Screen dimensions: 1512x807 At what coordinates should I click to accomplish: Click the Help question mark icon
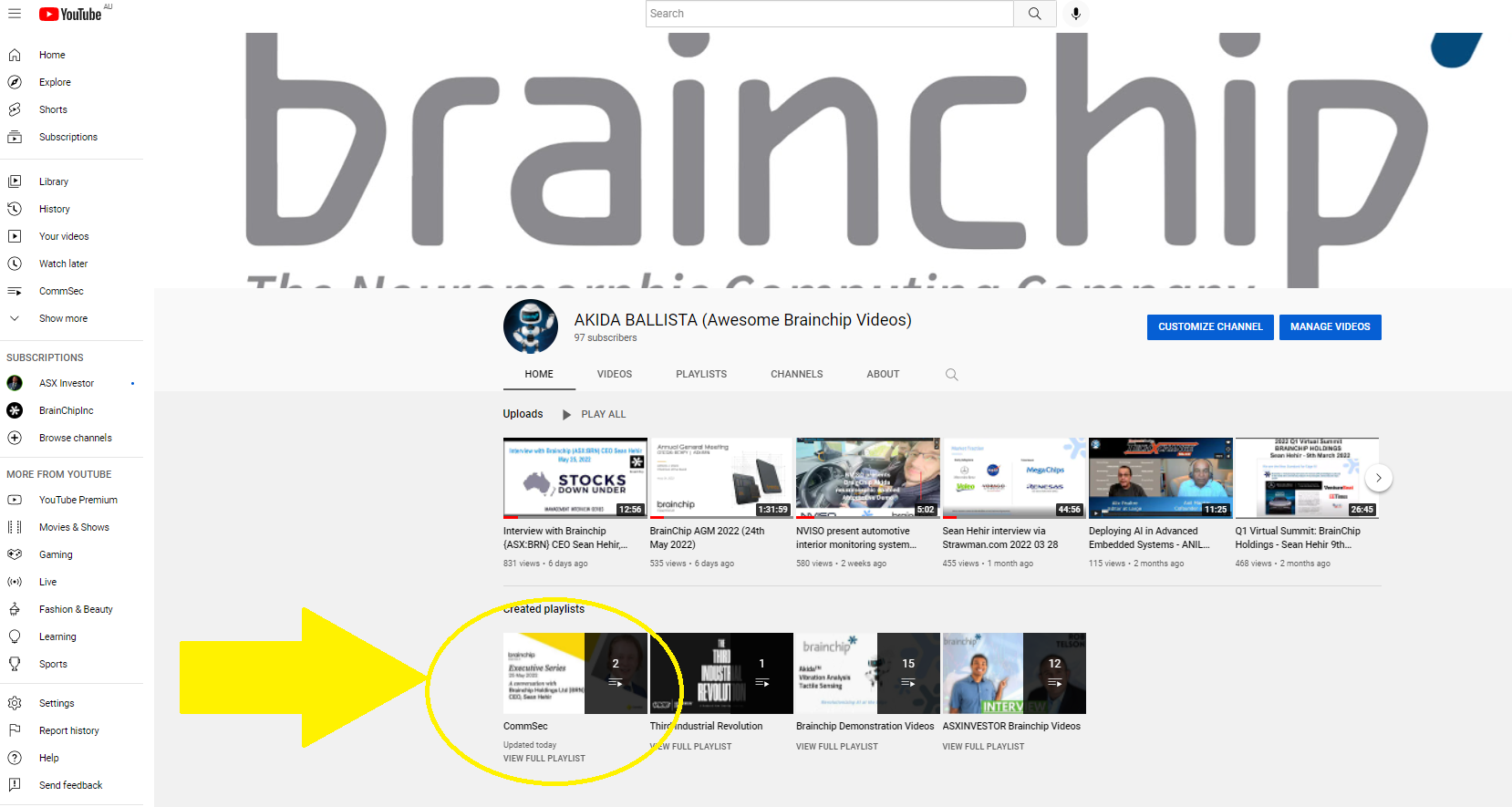(x=15, y=758)
